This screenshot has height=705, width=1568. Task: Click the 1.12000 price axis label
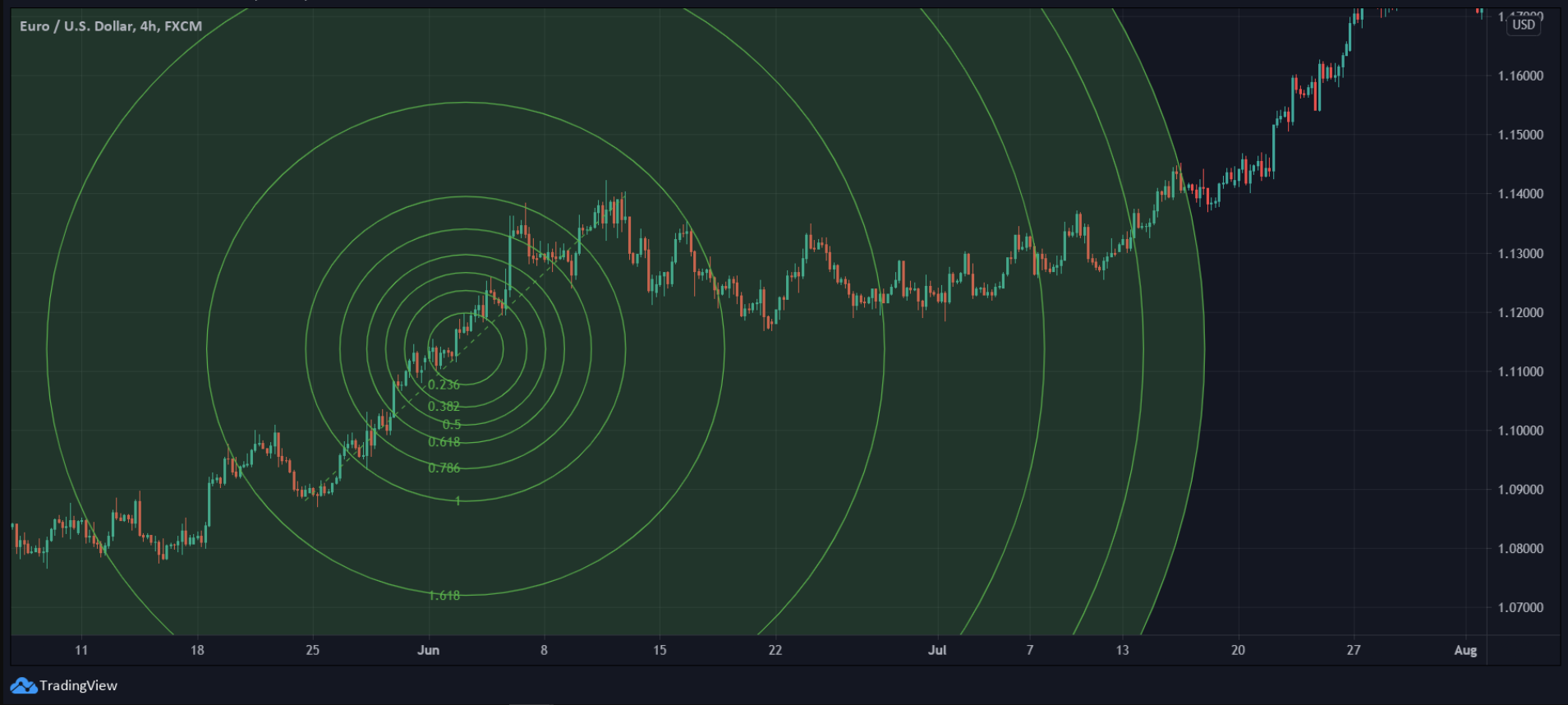1520,312
